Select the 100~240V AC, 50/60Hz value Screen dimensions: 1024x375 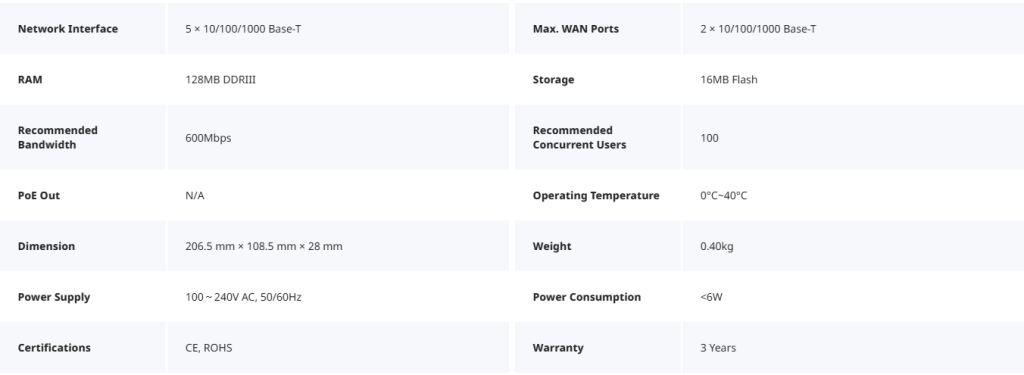pyautogui.click(x=244, y=297)
